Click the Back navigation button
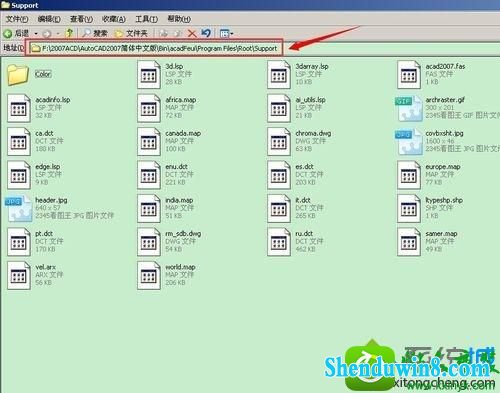This screenshot has width=500, height=393. (16, 33)
